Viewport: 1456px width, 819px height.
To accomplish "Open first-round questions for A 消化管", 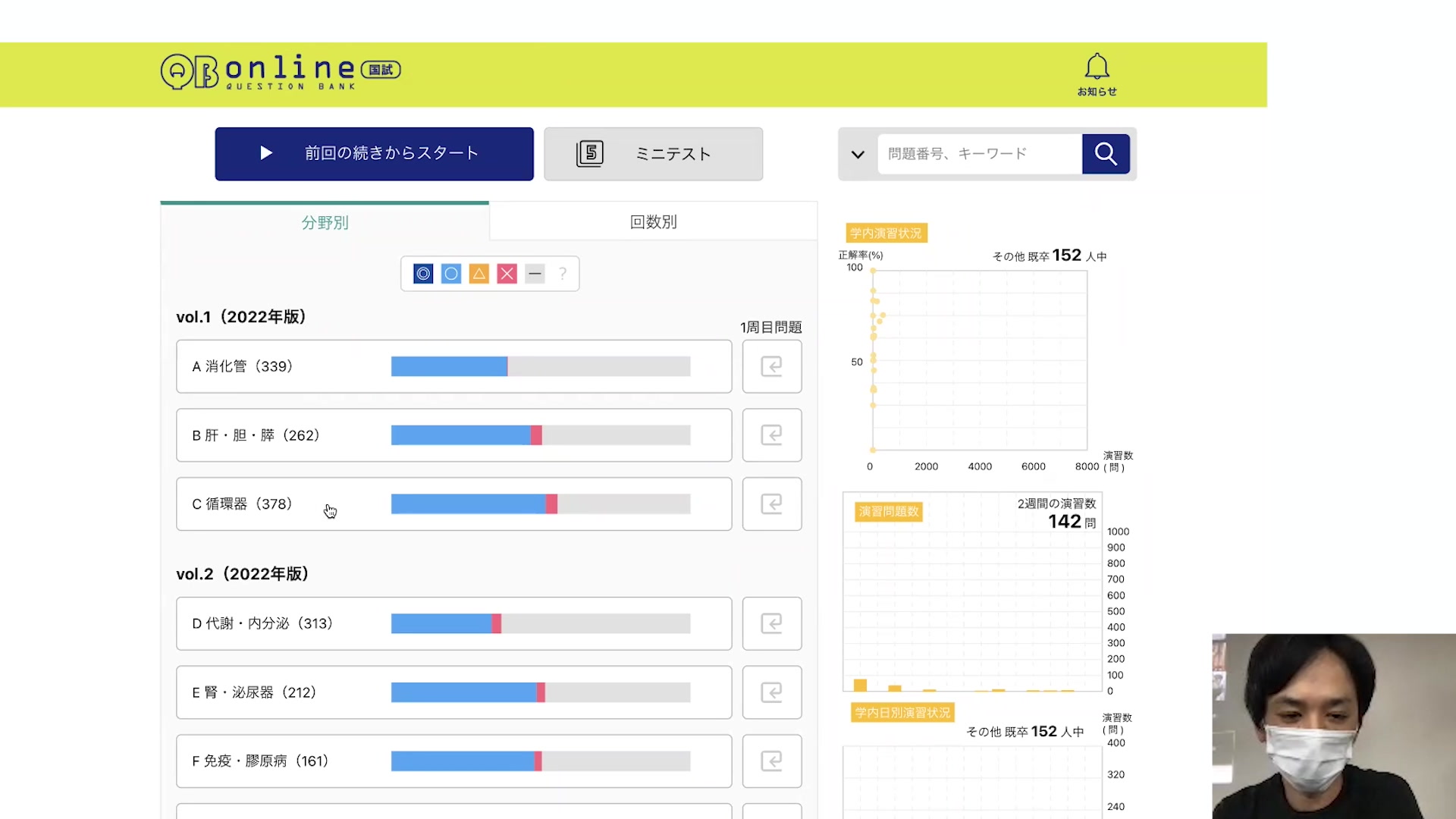I will click(x=771, y=366).
